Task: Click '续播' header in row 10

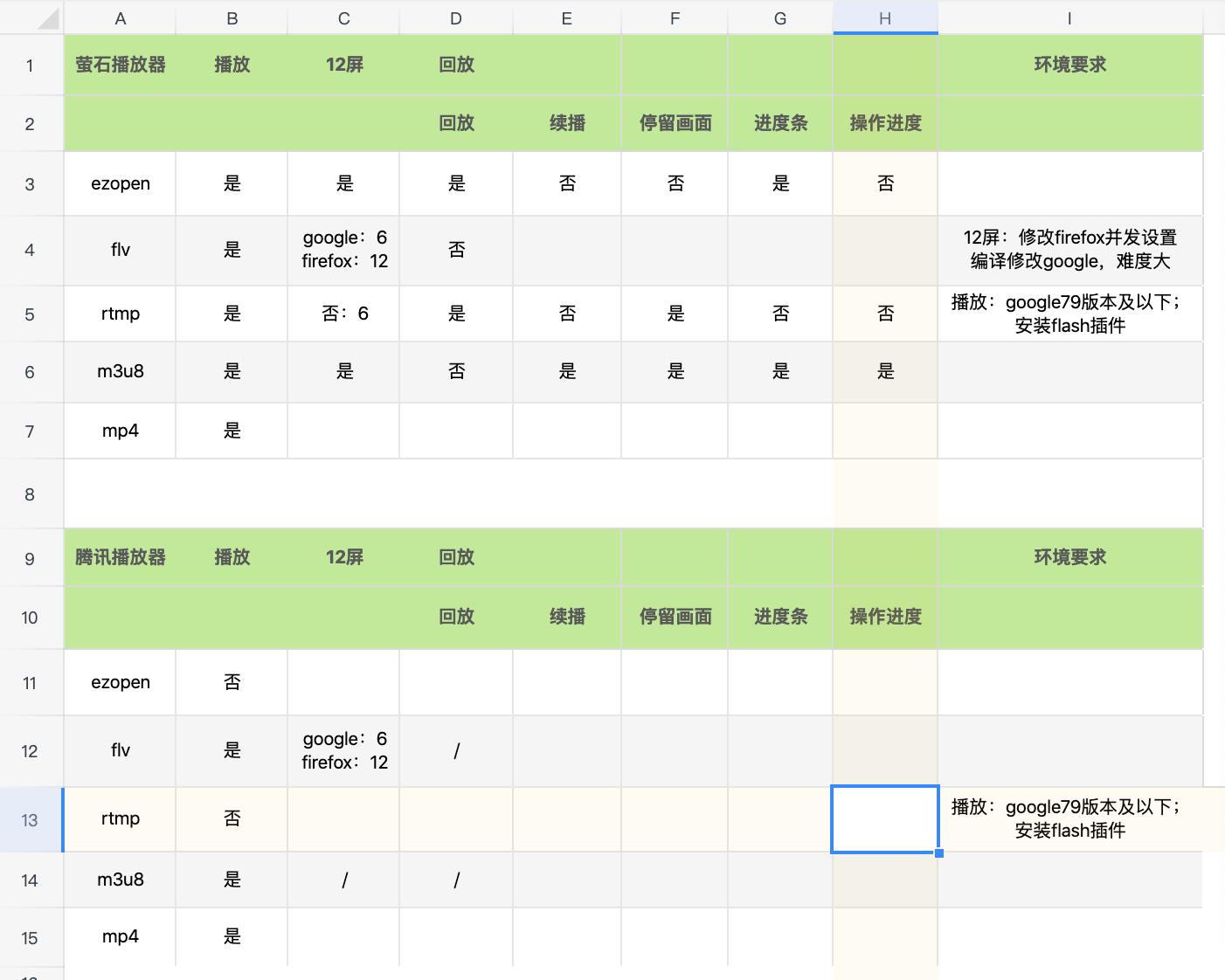Action: click(567, 617)
